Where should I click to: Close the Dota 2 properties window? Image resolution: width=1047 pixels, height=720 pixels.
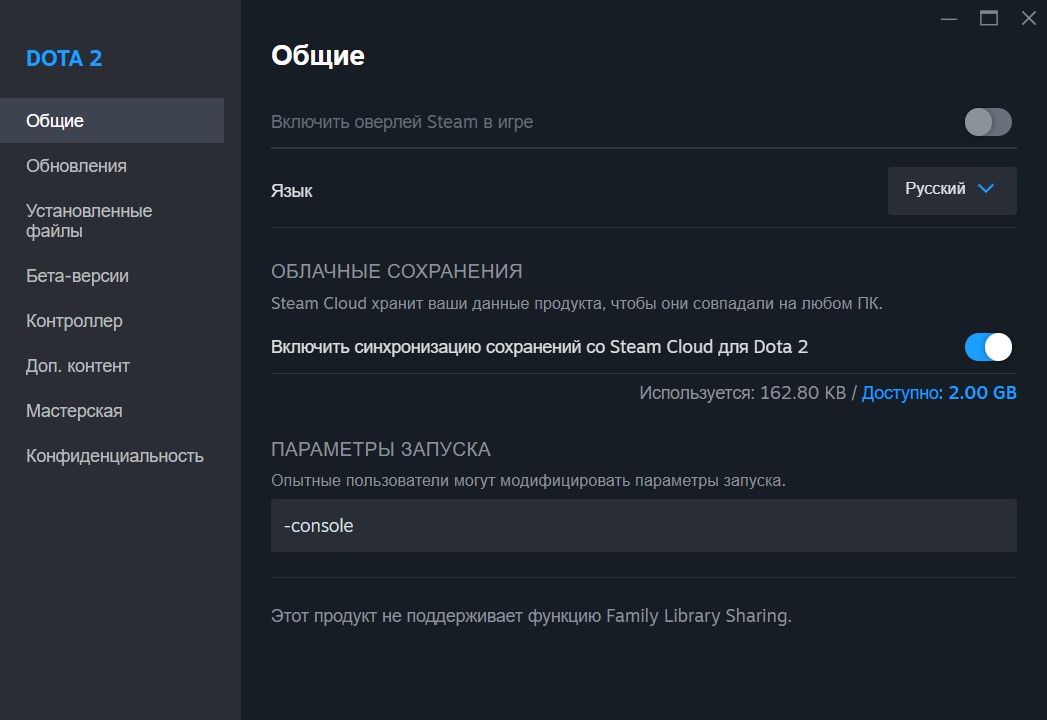[x=1028, y=18]
